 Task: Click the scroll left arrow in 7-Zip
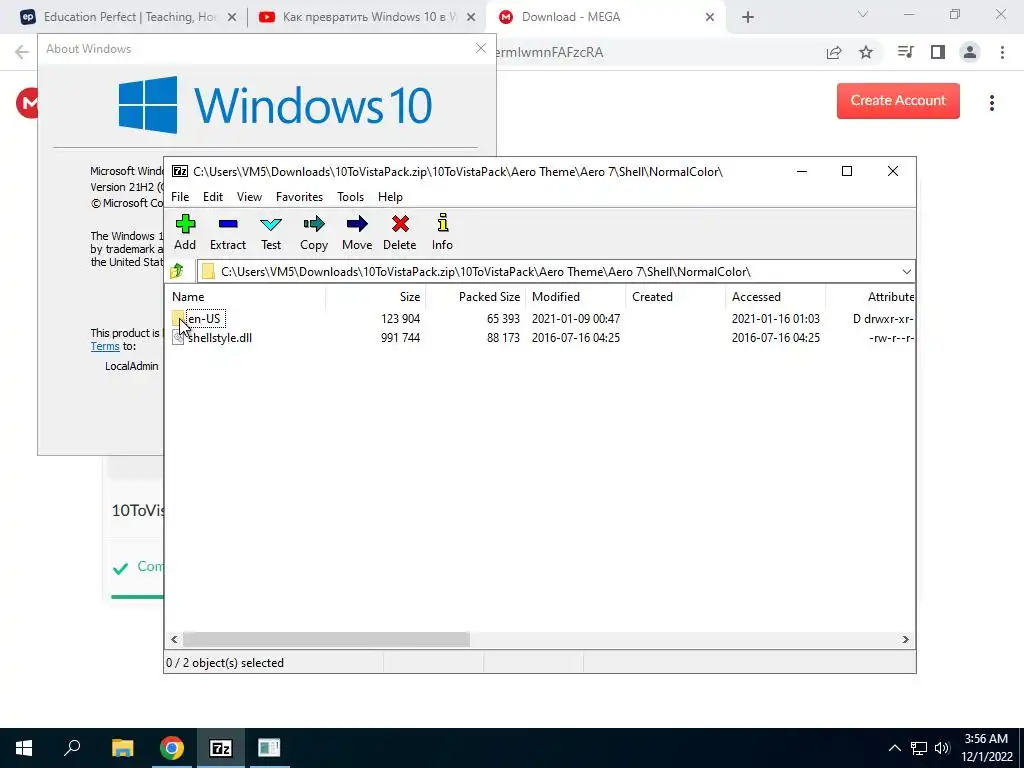[x=174, y=639]
